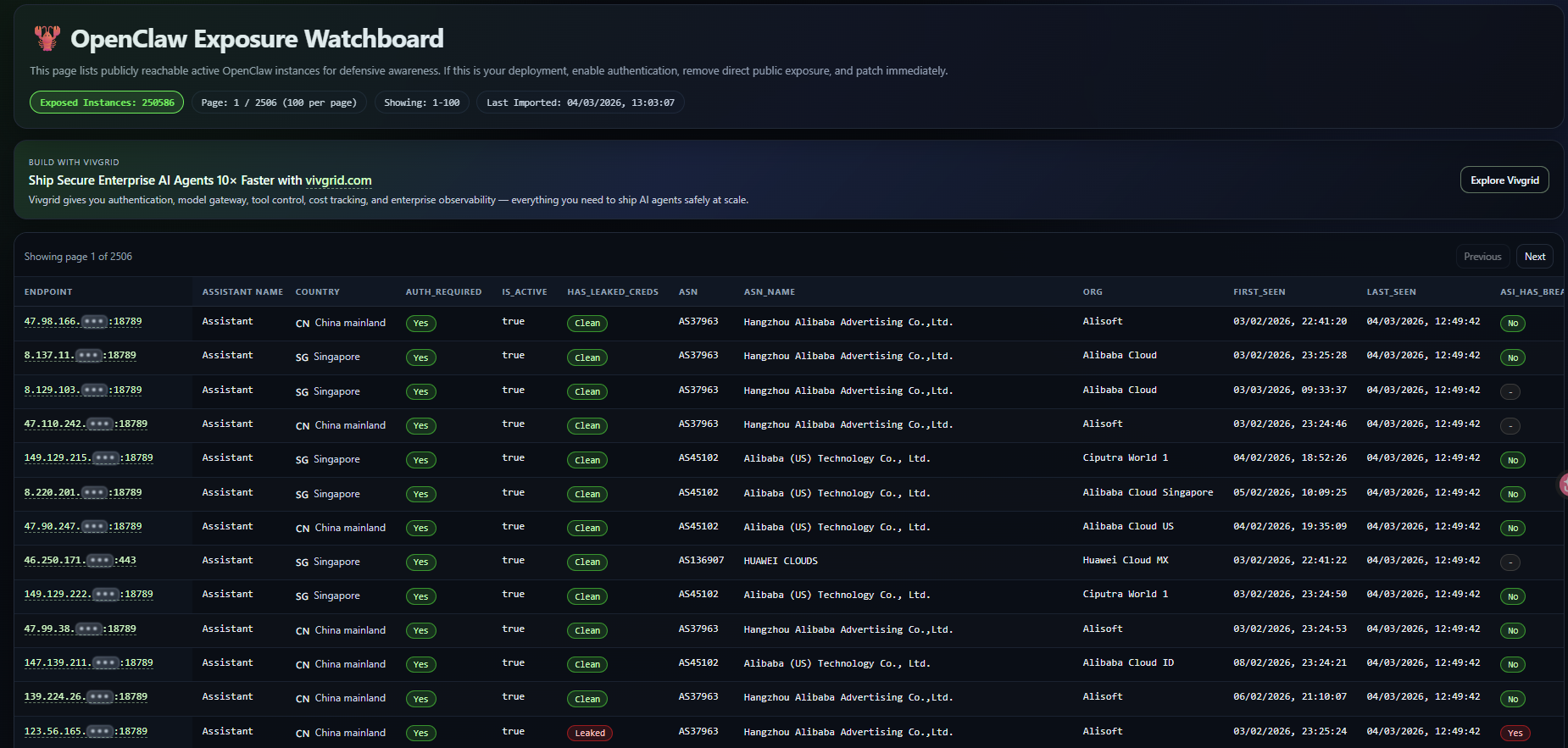Click the Alisoft org in 139.224.26 row
Viewport: 1568px width, 748px height.
click(1103, 696)
